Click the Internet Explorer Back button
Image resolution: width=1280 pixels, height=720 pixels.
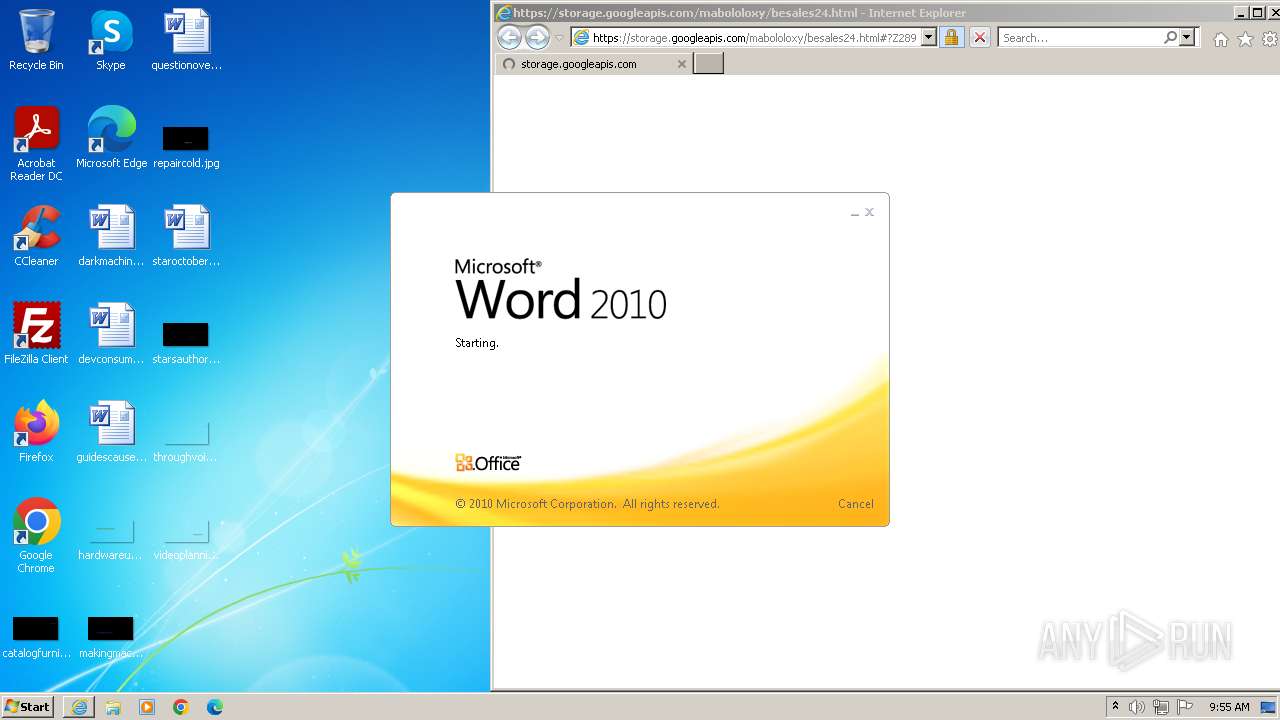(x=509, y=38)
